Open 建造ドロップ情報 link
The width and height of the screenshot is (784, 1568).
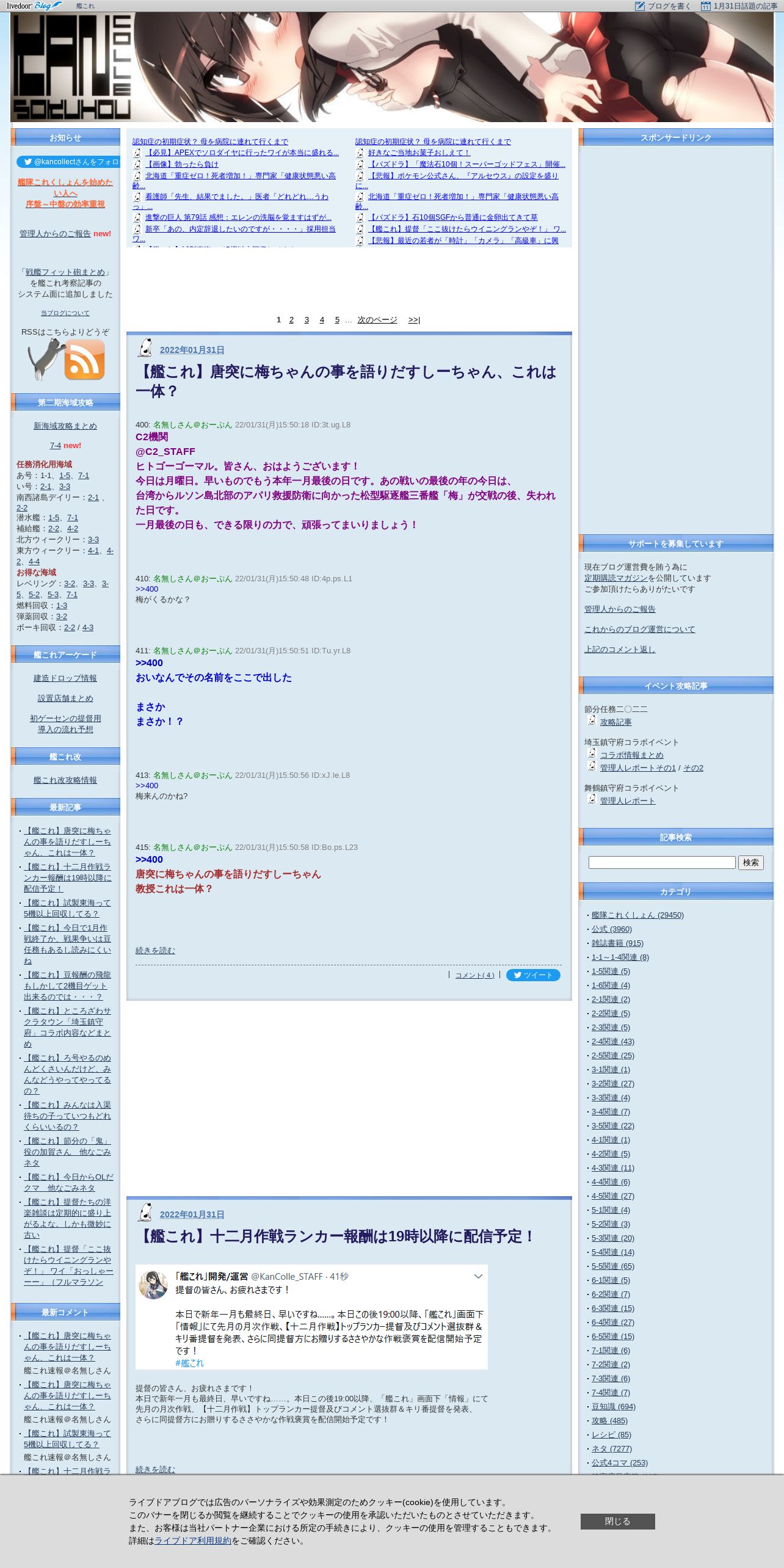65,678
